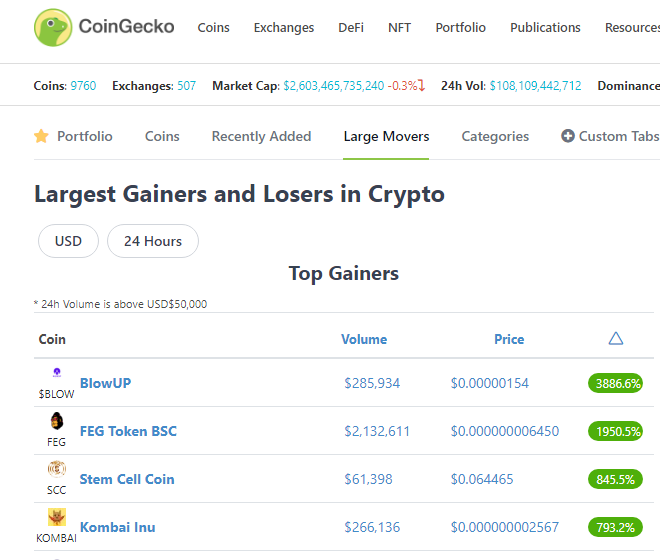Click the Coin column header

52,339
